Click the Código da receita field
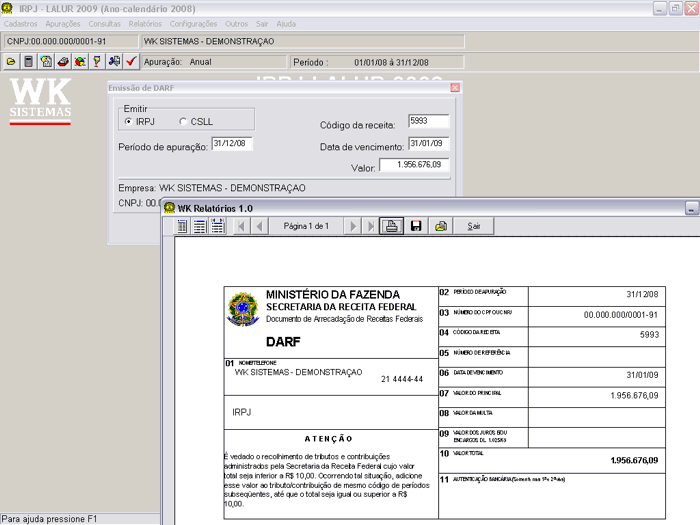 428,122
